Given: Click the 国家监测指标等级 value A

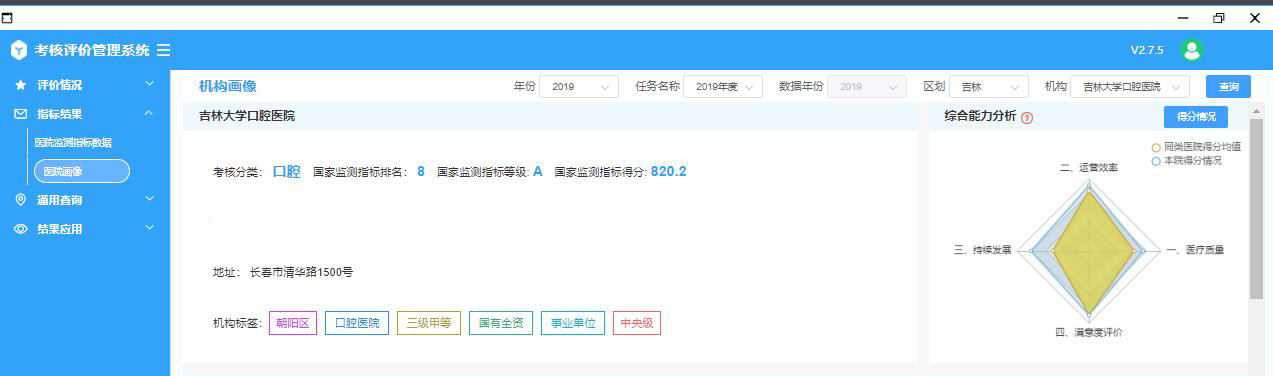Looking at the screenshot, I should (x=538, y=172).
